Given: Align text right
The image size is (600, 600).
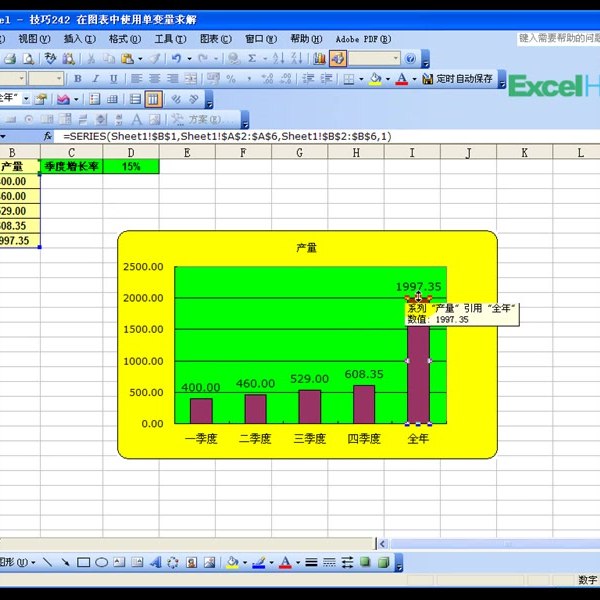Looking at the screenshot, I should coord(172,79).
